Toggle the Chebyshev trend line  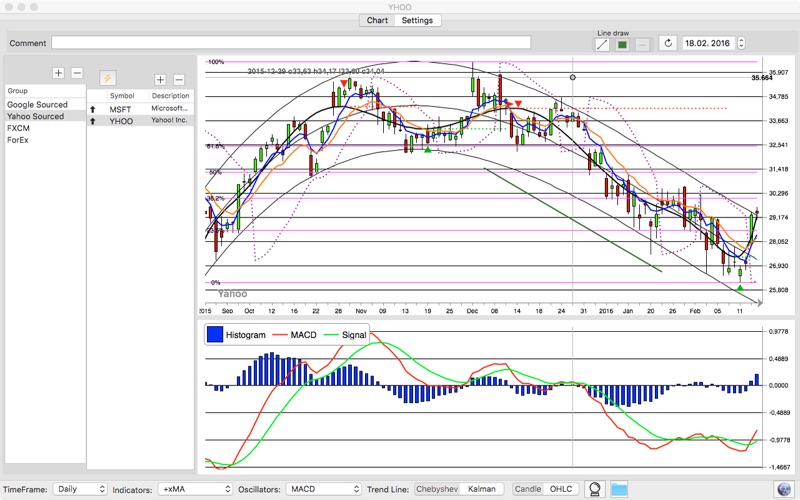point(436,489)
